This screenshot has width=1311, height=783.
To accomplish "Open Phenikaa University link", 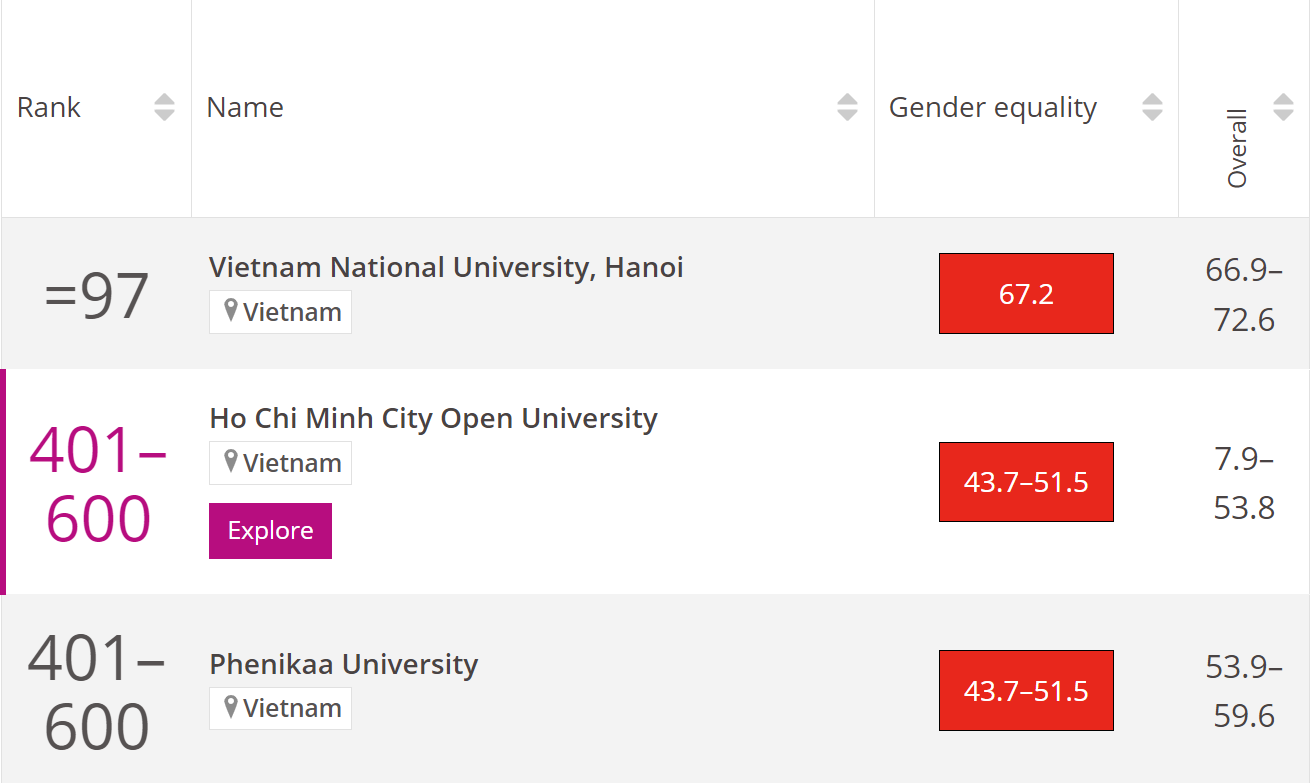I will pyautogui.click(x=343, y=664).
